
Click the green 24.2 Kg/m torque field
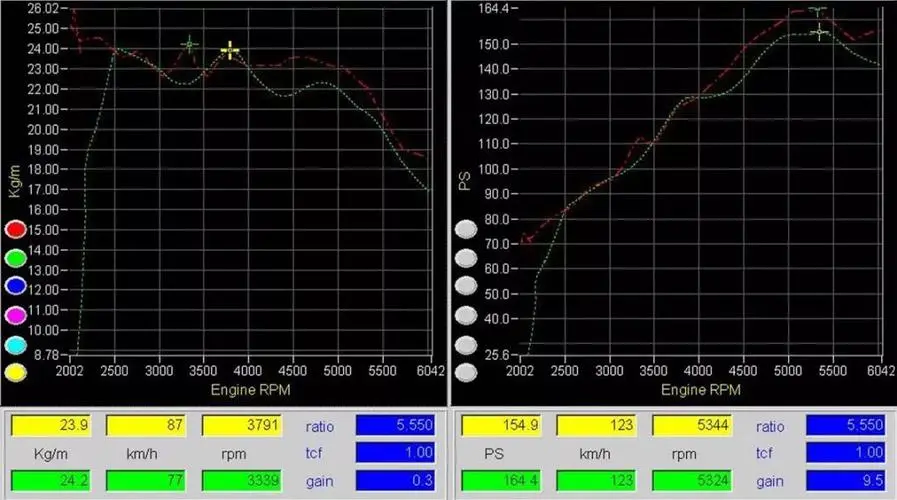(50, 481)
